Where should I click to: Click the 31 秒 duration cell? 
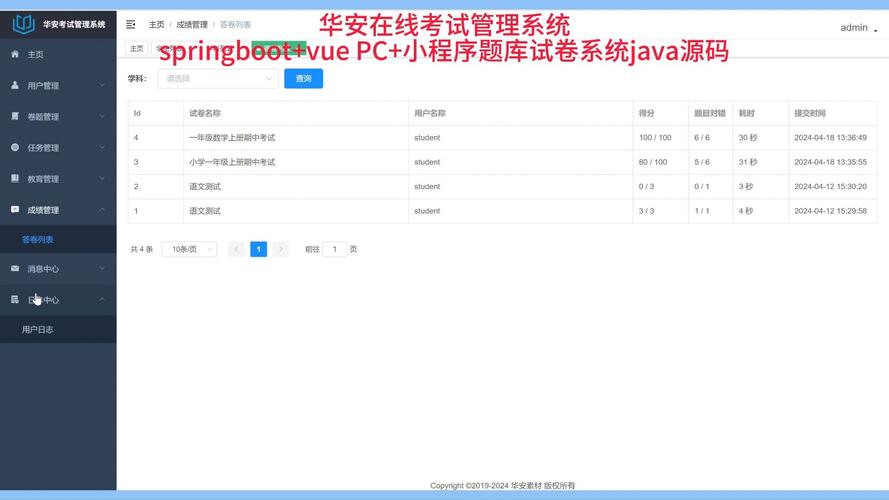coord(748,162)
